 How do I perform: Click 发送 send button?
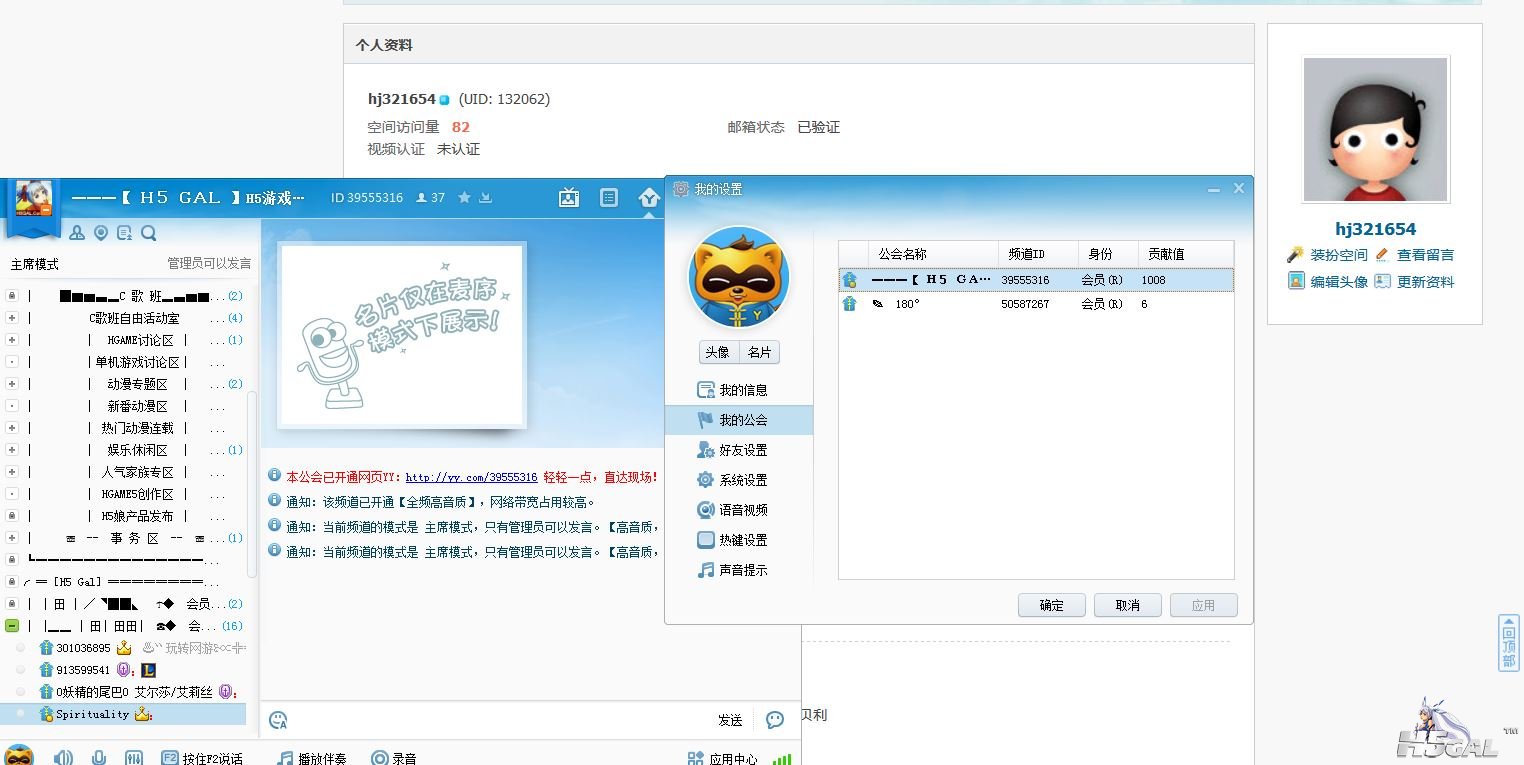[x=730, y=720]
